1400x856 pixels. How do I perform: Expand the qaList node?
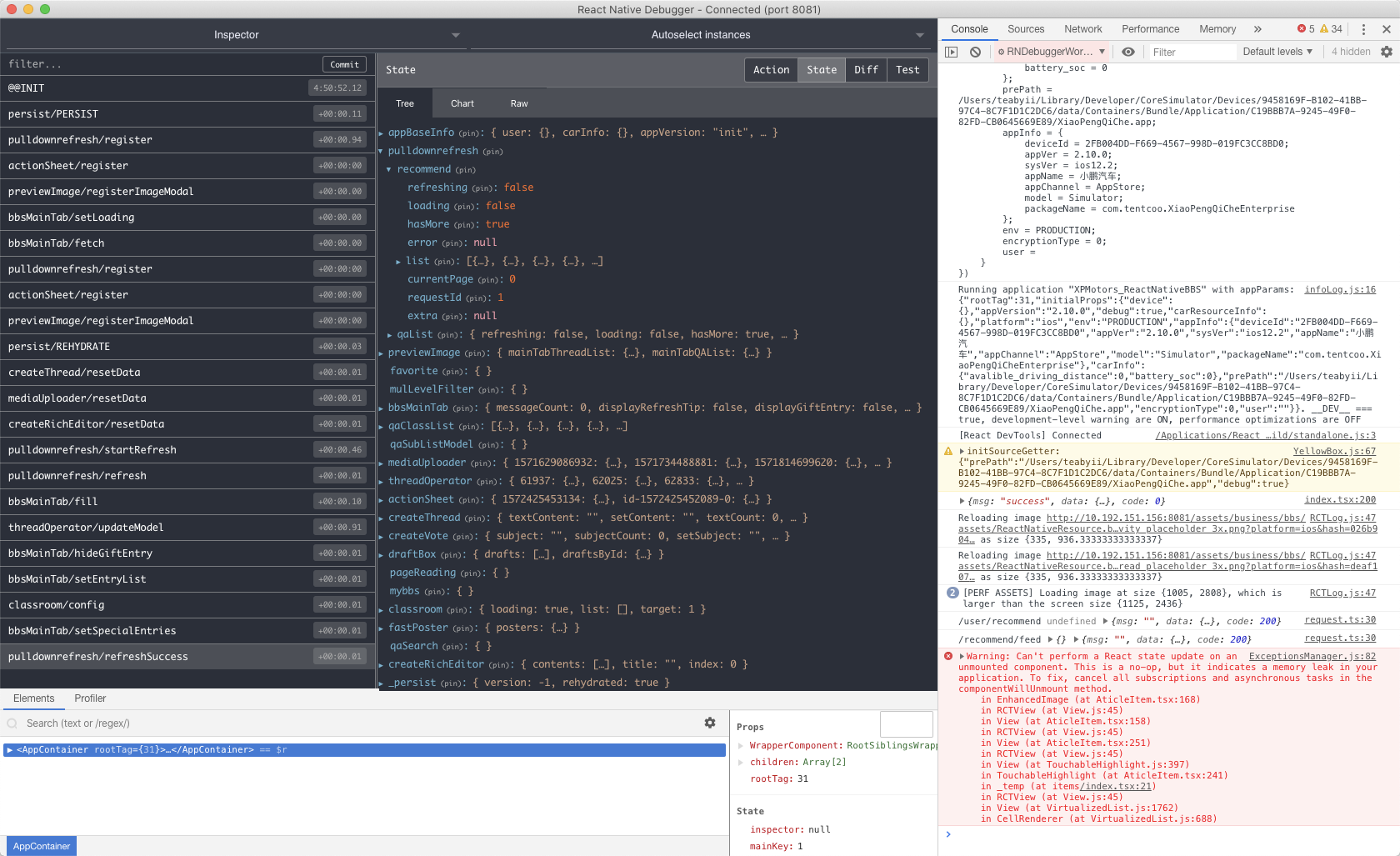coord(389,334)
